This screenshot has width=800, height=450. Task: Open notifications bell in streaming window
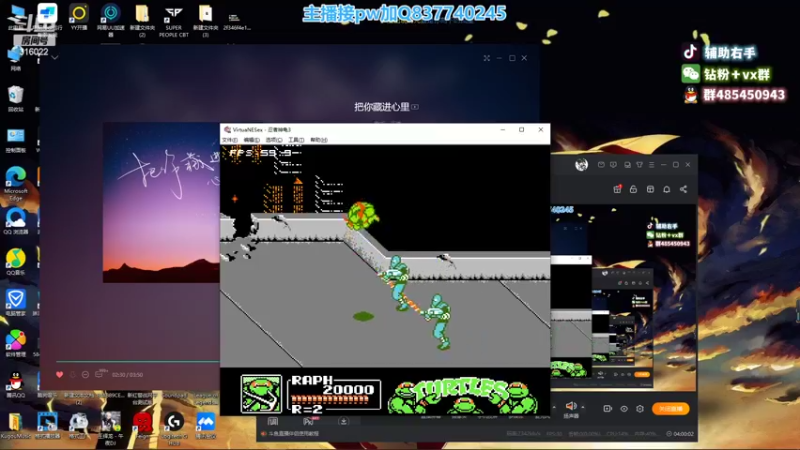[666, 189]
